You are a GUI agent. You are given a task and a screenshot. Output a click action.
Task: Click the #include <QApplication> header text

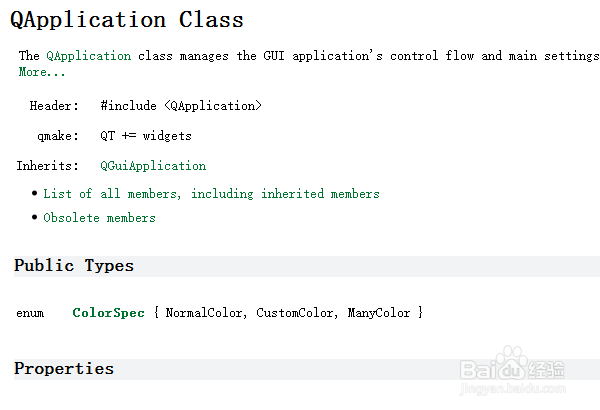coord(181,106)
